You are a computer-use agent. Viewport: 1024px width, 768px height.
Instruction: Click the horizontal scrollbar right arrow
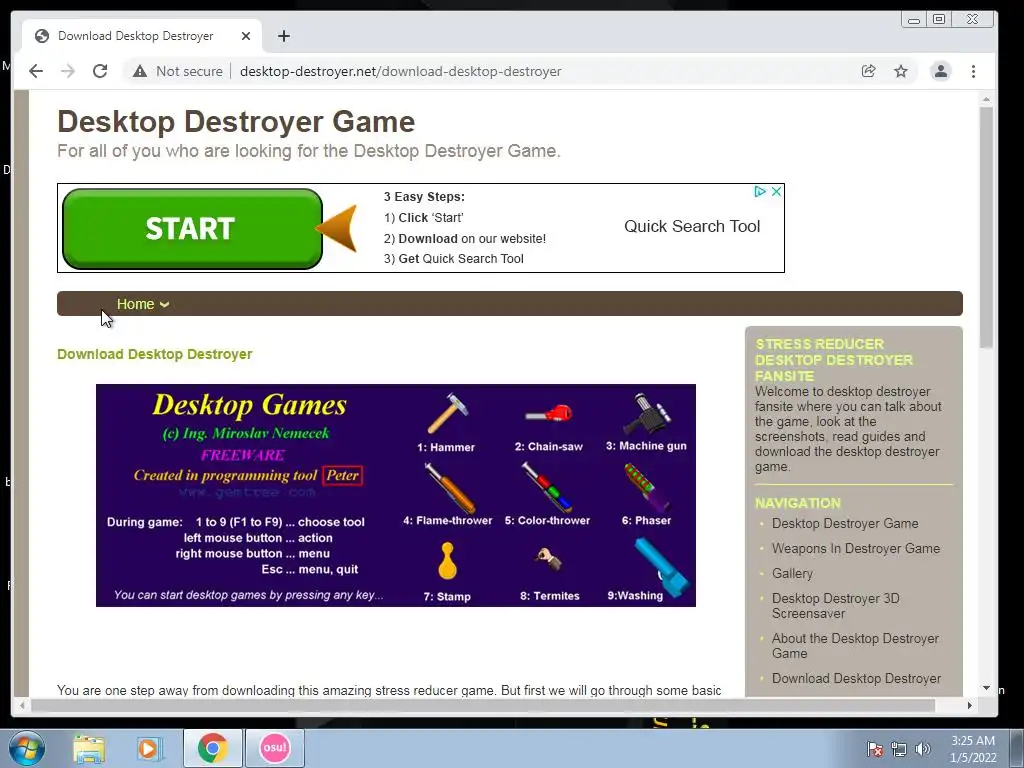[x=970, y=705]
